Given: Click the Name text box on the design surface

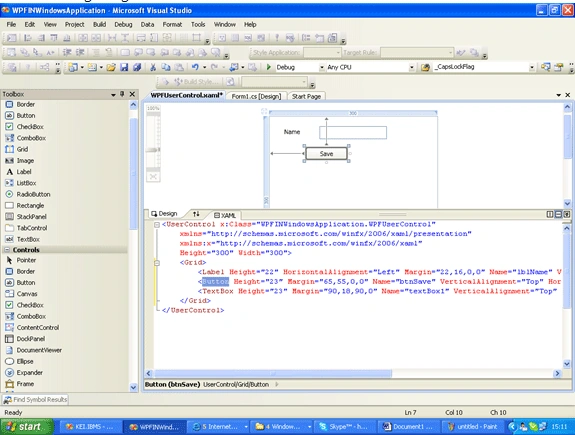Looking at the screenshot, I should click(x=353, y=133).
